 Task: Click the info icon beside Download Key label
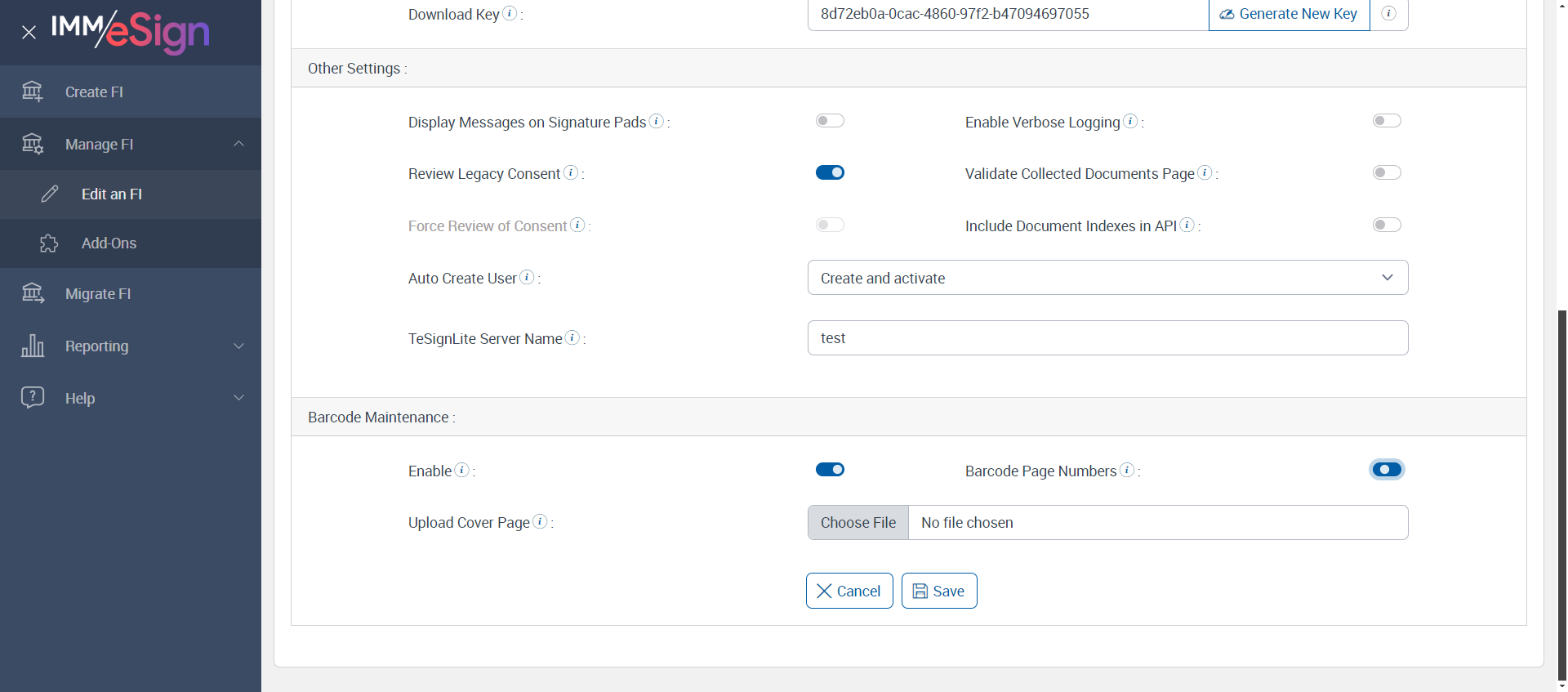coord(510,13)
